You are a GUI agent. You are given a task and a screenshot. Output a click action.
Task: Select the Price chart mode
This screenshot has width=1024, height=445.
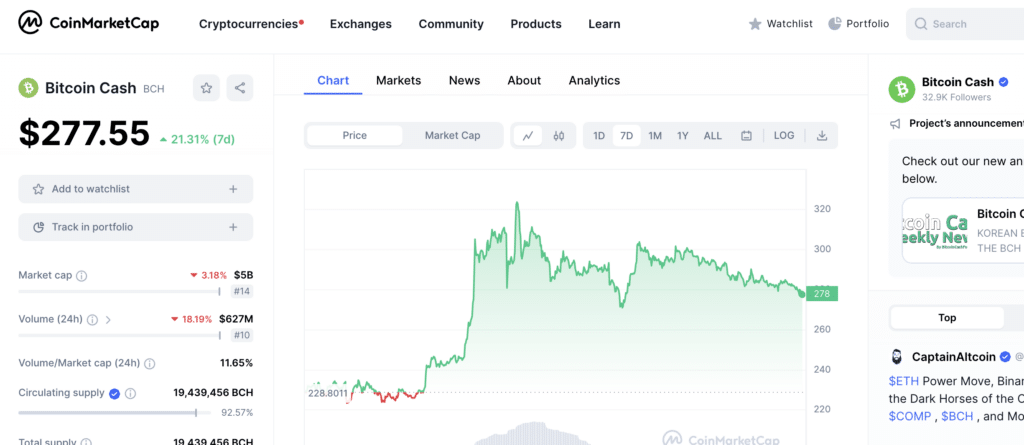pos(355,135)
